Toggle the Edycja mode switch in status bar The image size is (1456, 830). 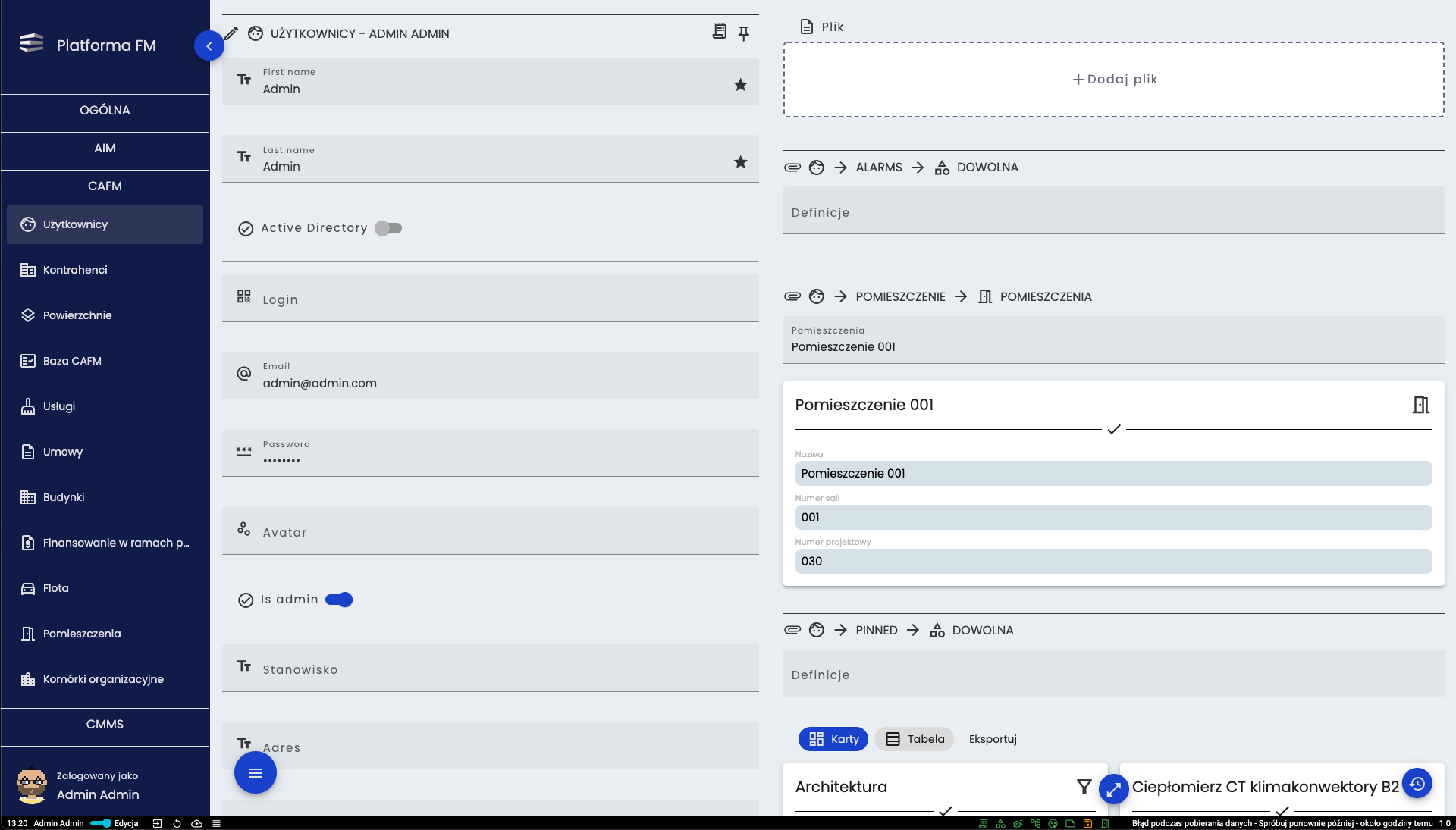tap(101, 823)
